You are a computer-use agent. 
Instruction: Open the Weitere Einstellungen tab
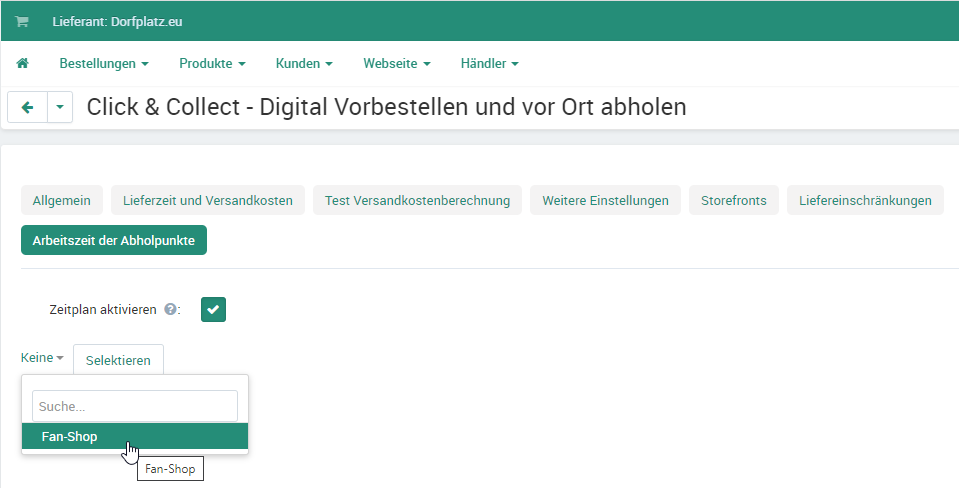pos(605,201)
